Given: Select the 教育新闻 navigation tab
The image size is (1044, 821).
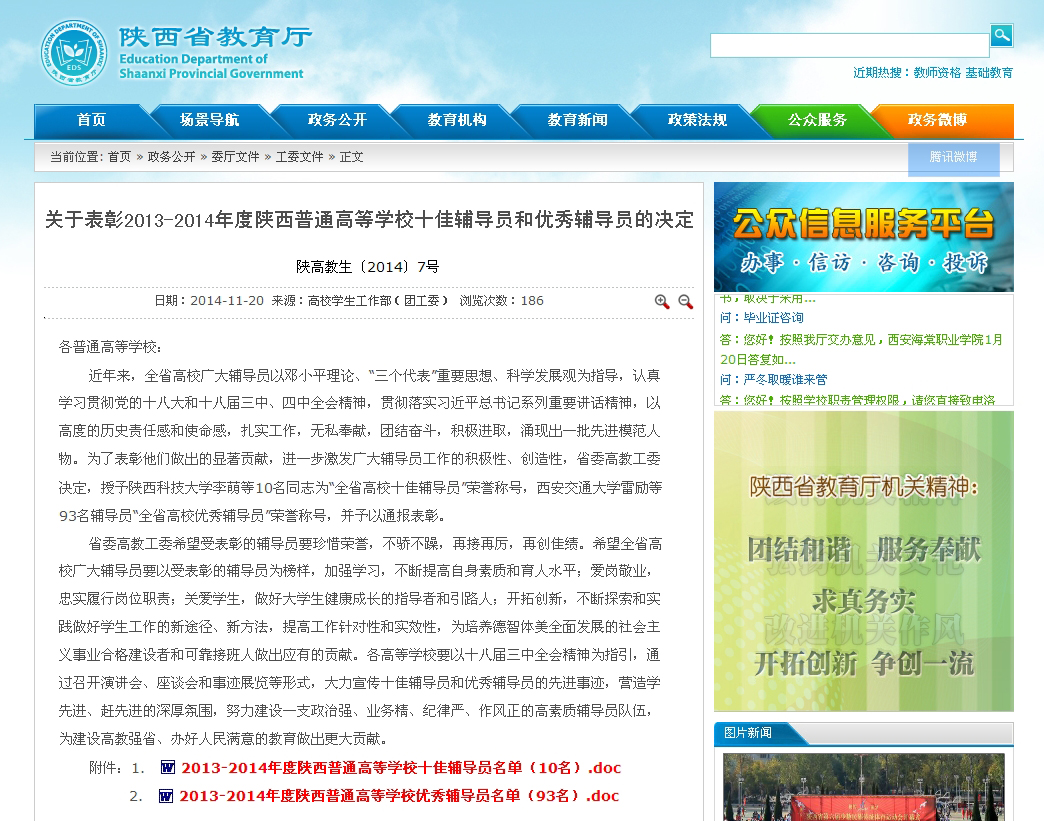Looking at the screenshot, I should pos(577,120).
